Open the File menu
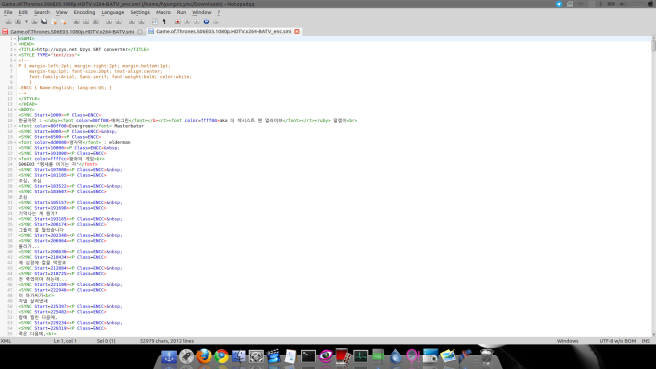656x369 pixels. (x=8, y=13)
